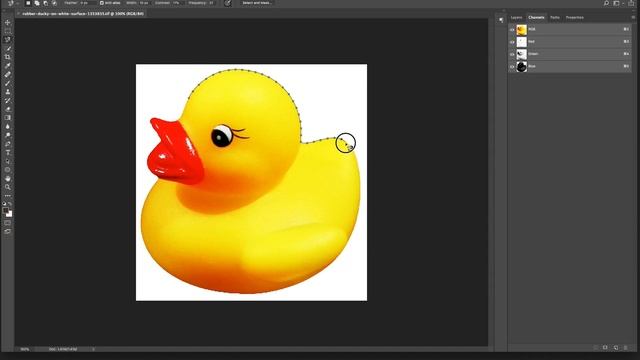
Task: Click the Feather value field
Action: tap(88, 3)
